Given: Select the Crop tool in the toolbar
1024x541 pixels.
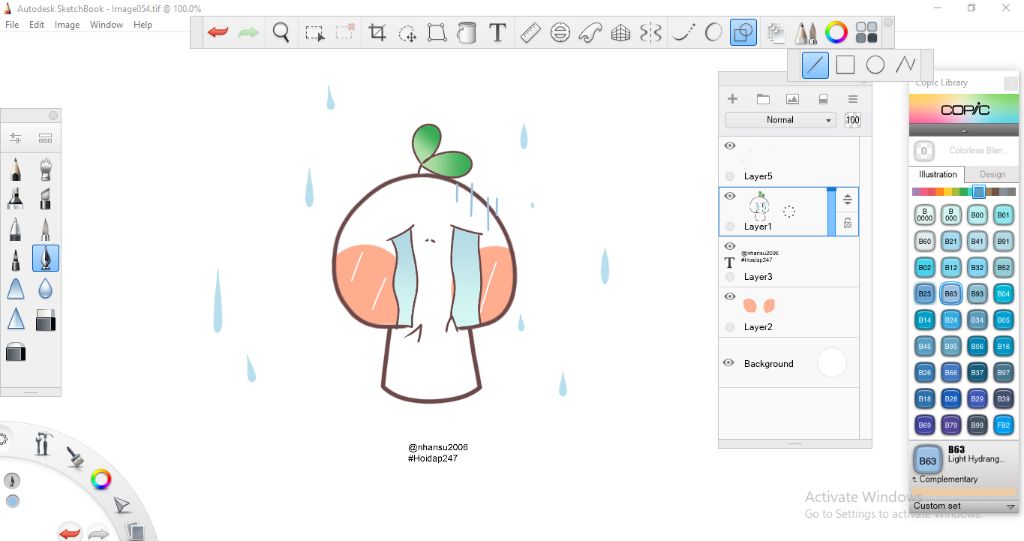Looking at the screenshot, I should click(x=377, y=33).
